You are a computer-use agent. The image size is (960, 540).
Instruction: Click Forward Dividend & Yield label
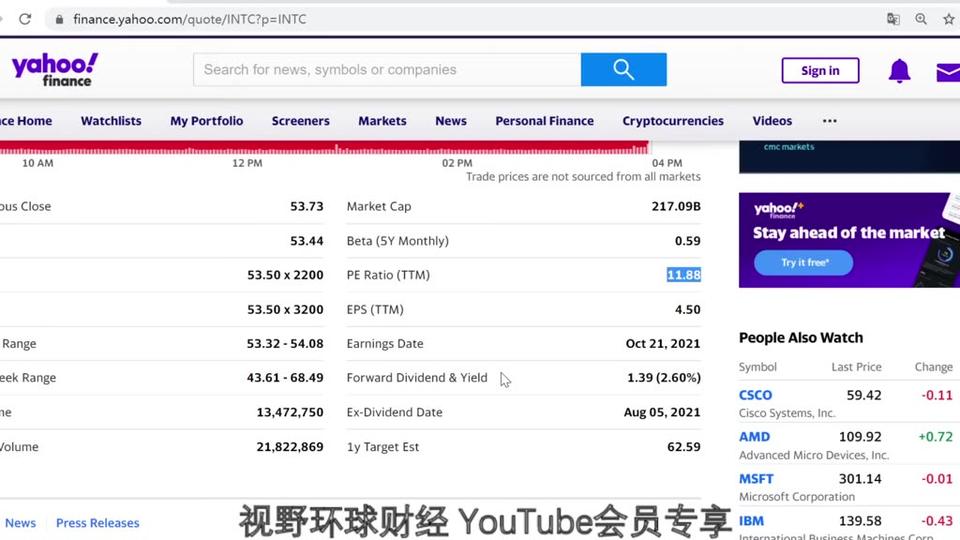pos(417,378)
